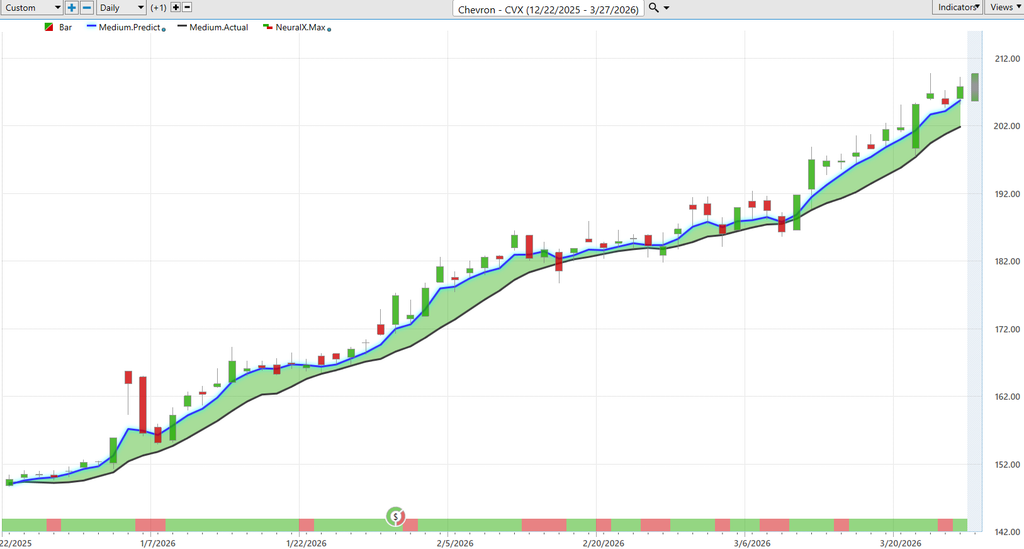Click the NeuralX.Max legend icon
Viewport: 1024px width, 549px height.
267,27
